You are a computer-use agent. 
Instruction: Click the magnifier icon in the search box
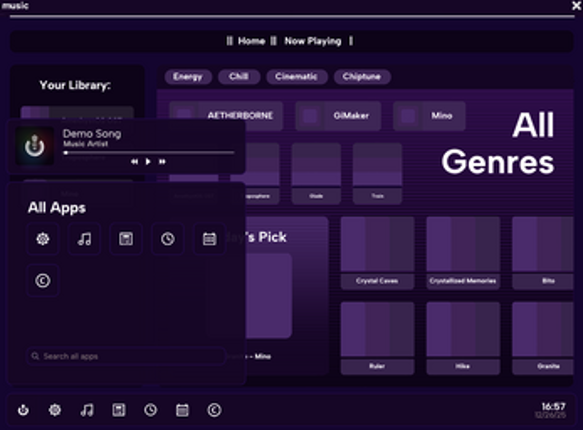point(35,356)
